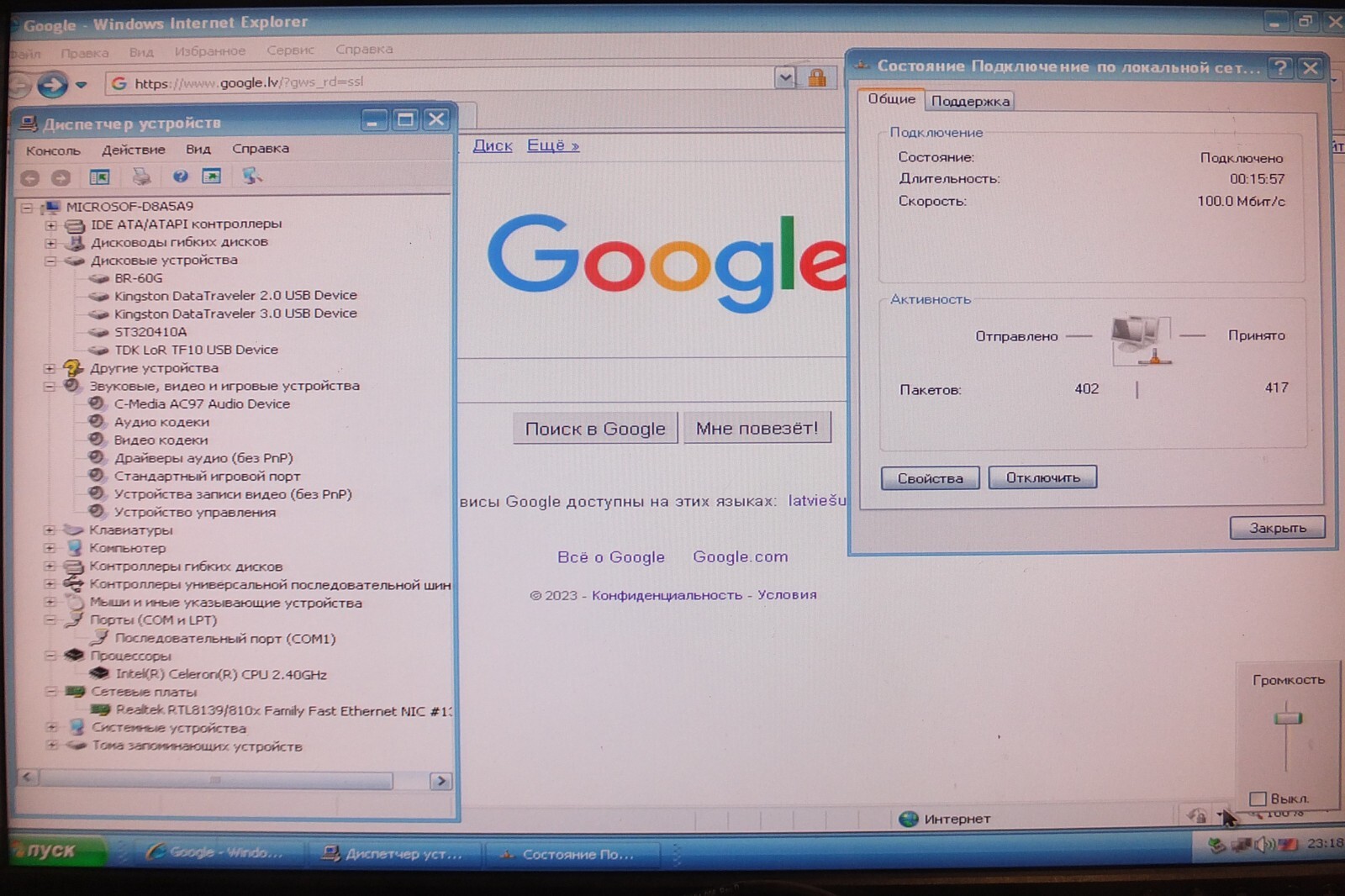
Task: Switch to the Поддержка tab
Action: pos(970,101)
